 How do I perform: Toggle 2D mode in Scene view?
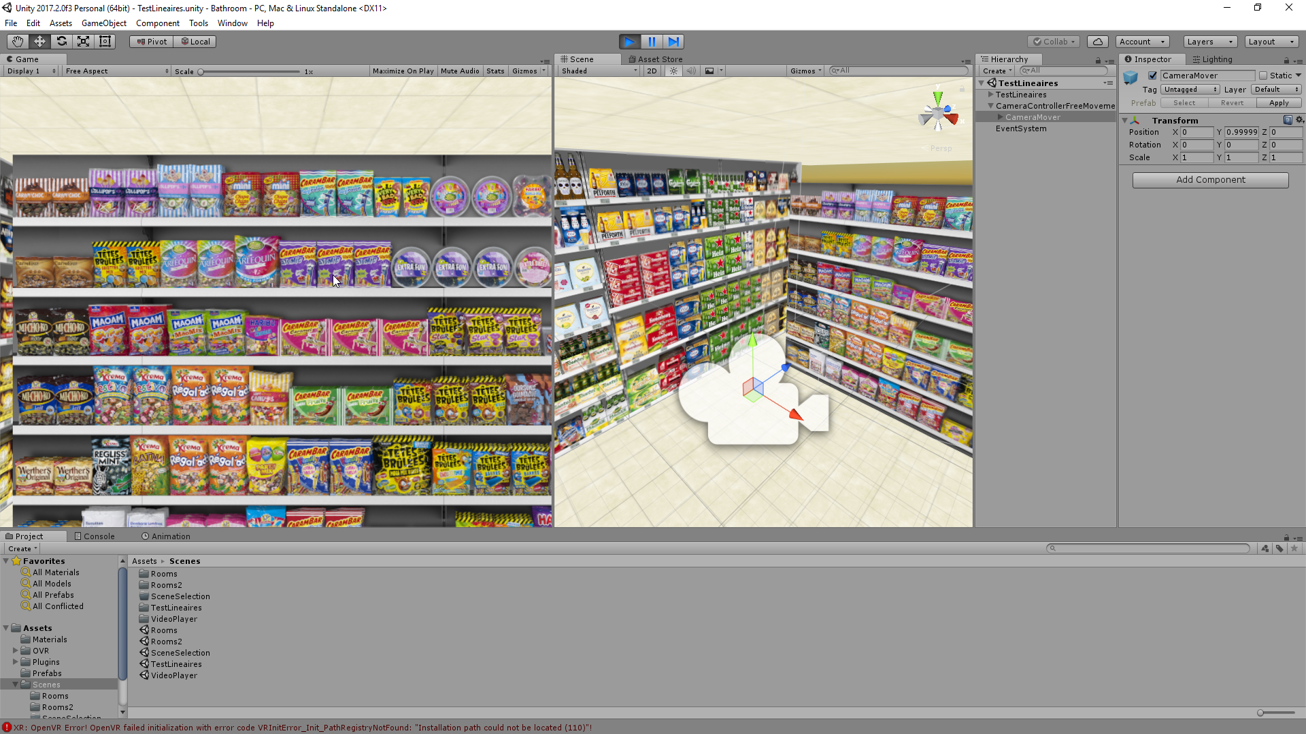pyautogui.click(x=652, y=71)
